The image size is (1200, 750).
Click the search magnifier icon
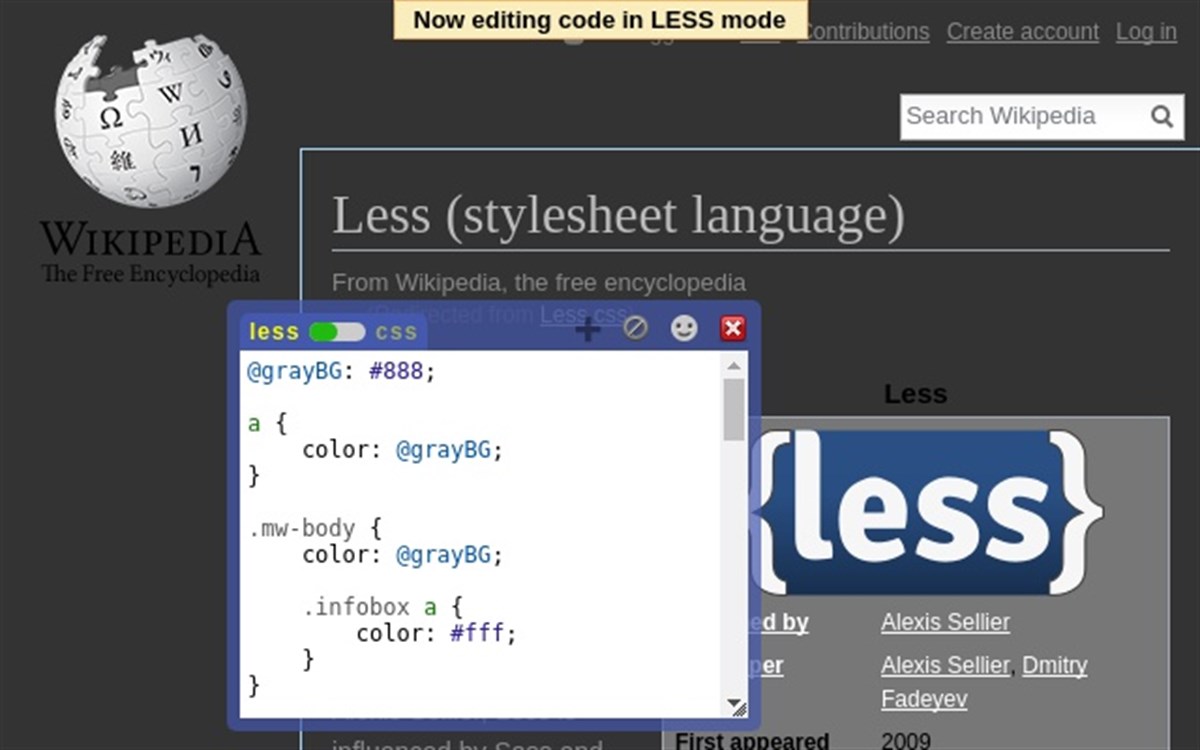point(1161,116)
